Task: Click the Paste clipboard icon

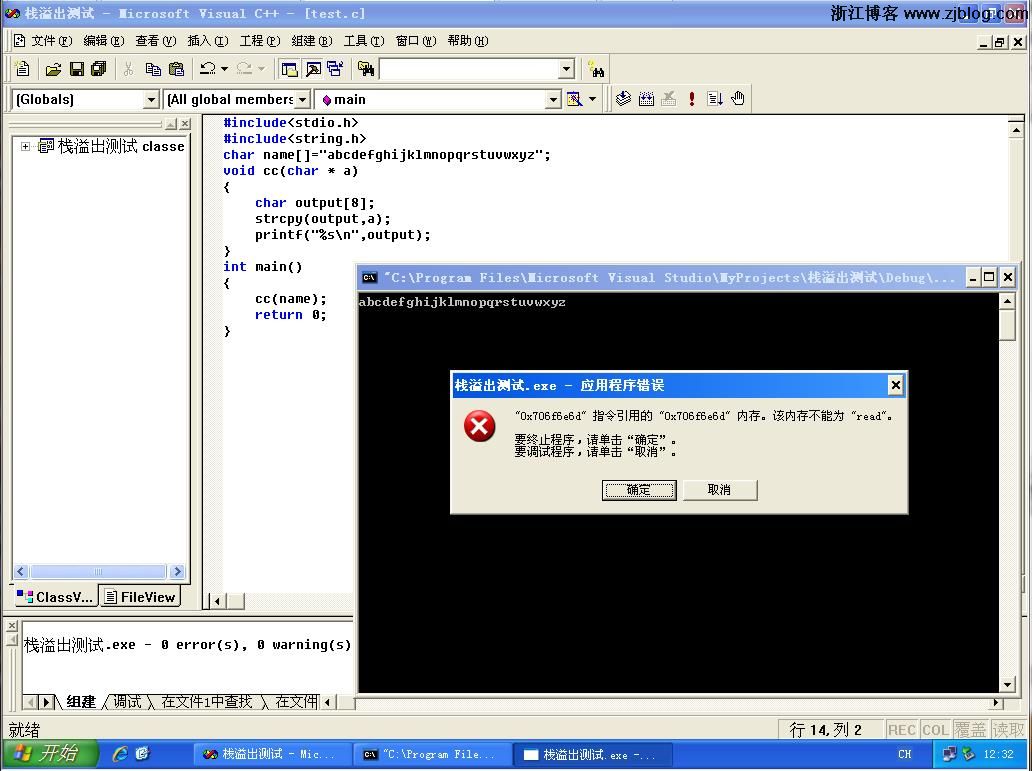Action: click(176, 68)
